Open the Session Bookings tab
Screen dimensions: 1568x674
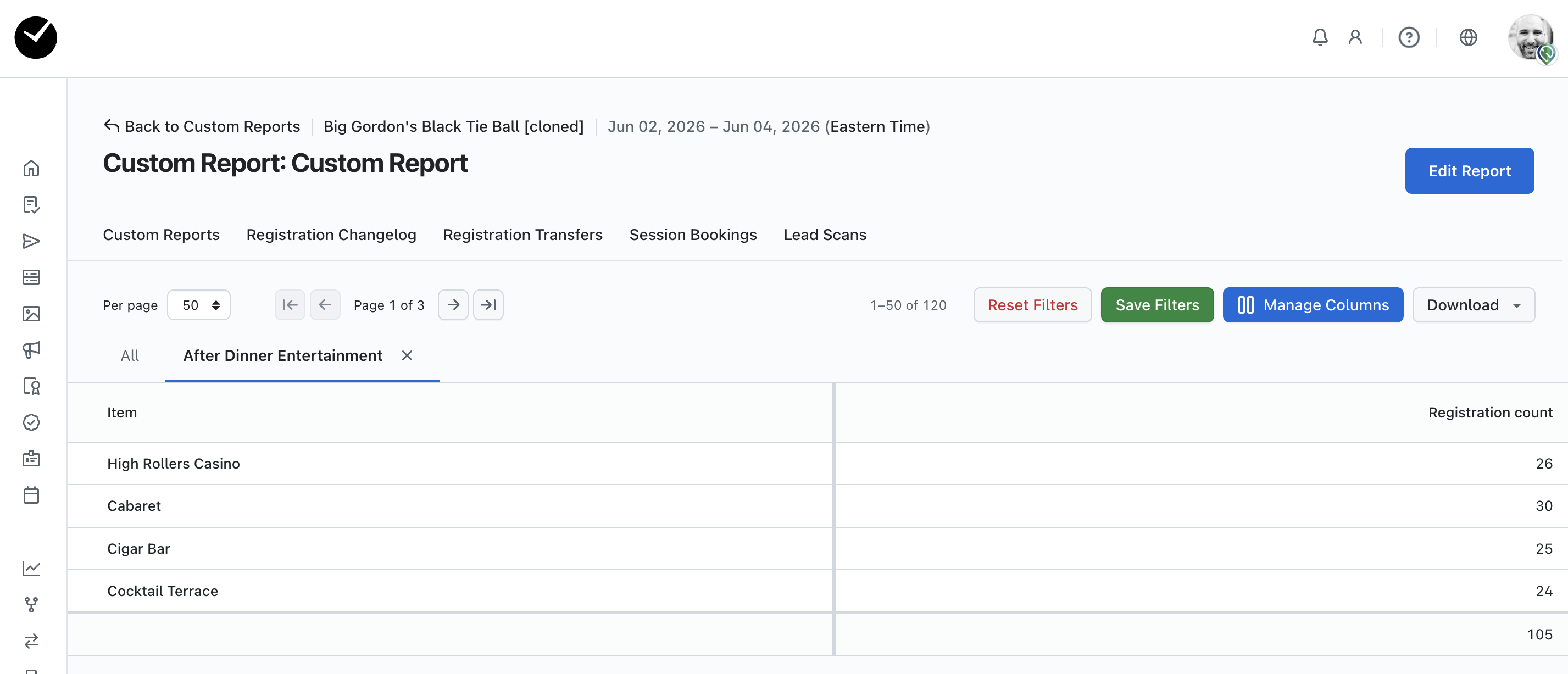[693, 235]
